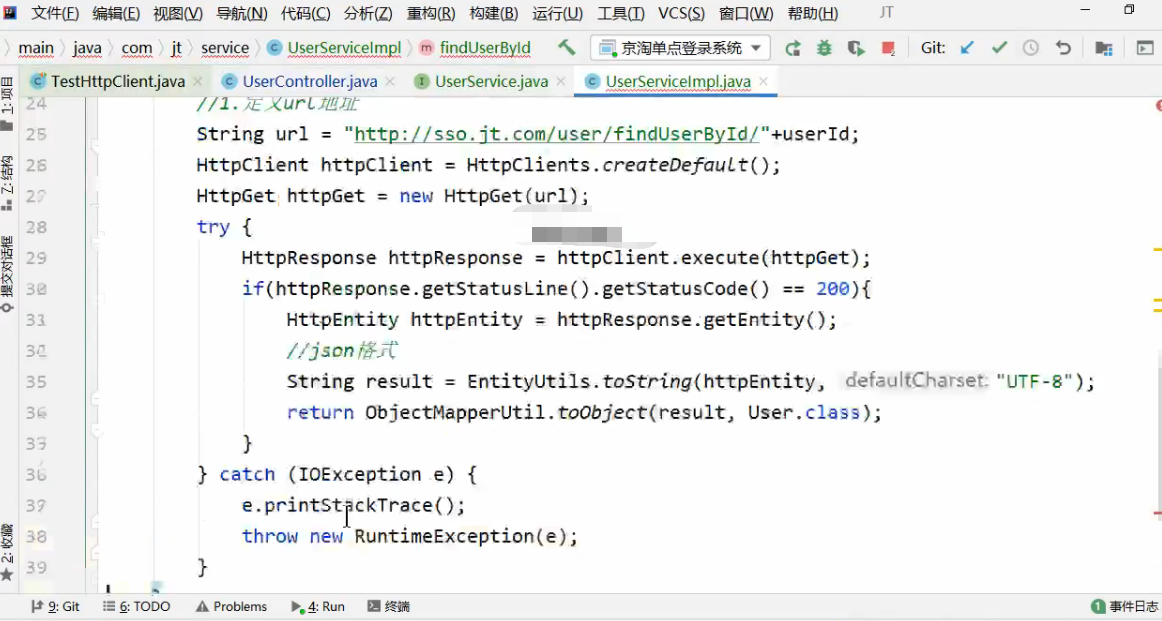Screen dimensions: 1162x621
Task: Click the green hammer build icon
Action: pos(567,47)
